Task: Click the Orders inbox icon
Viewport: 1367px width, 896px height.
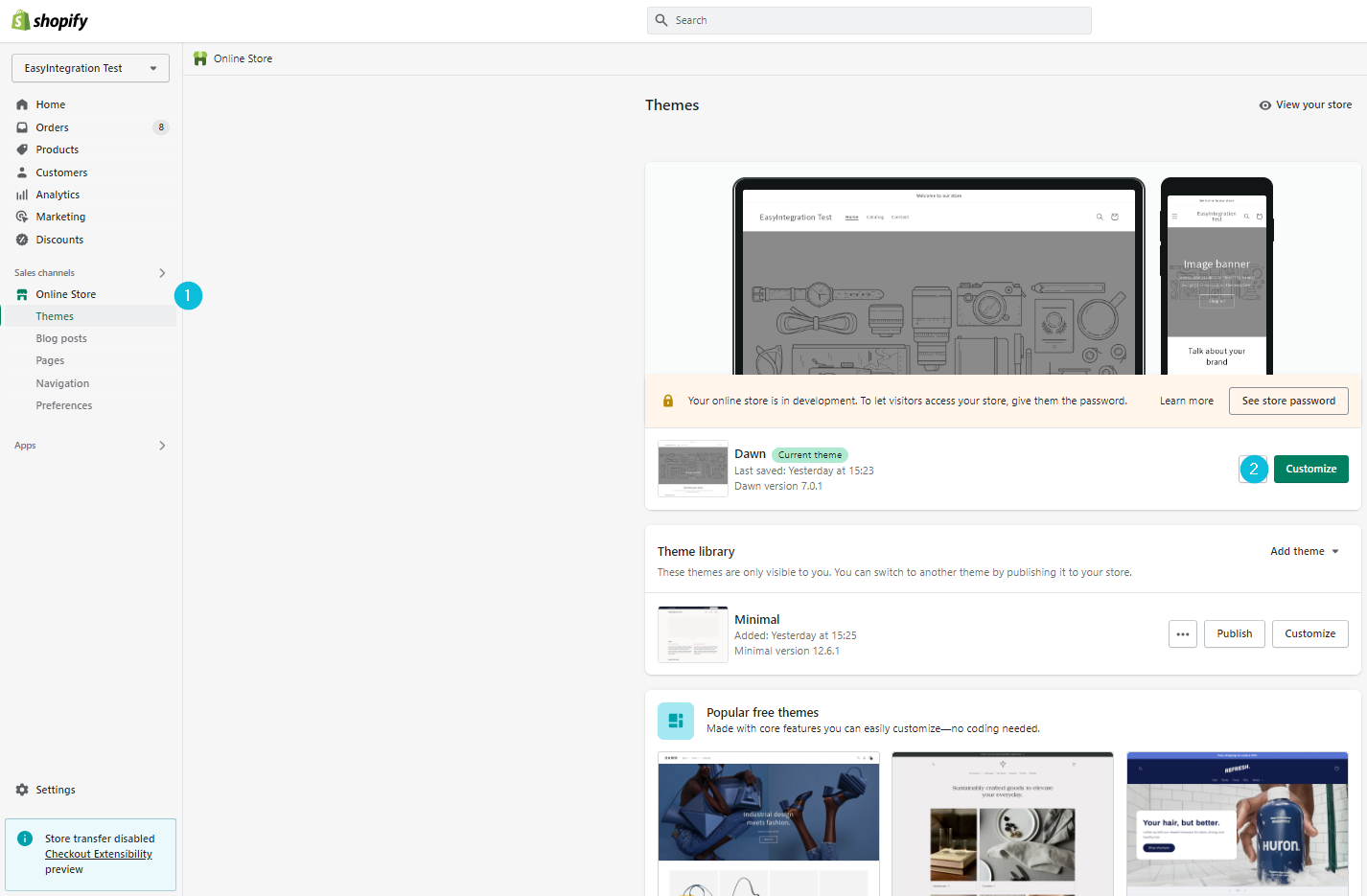Action: pyautogui.click(x=22, y=127)
